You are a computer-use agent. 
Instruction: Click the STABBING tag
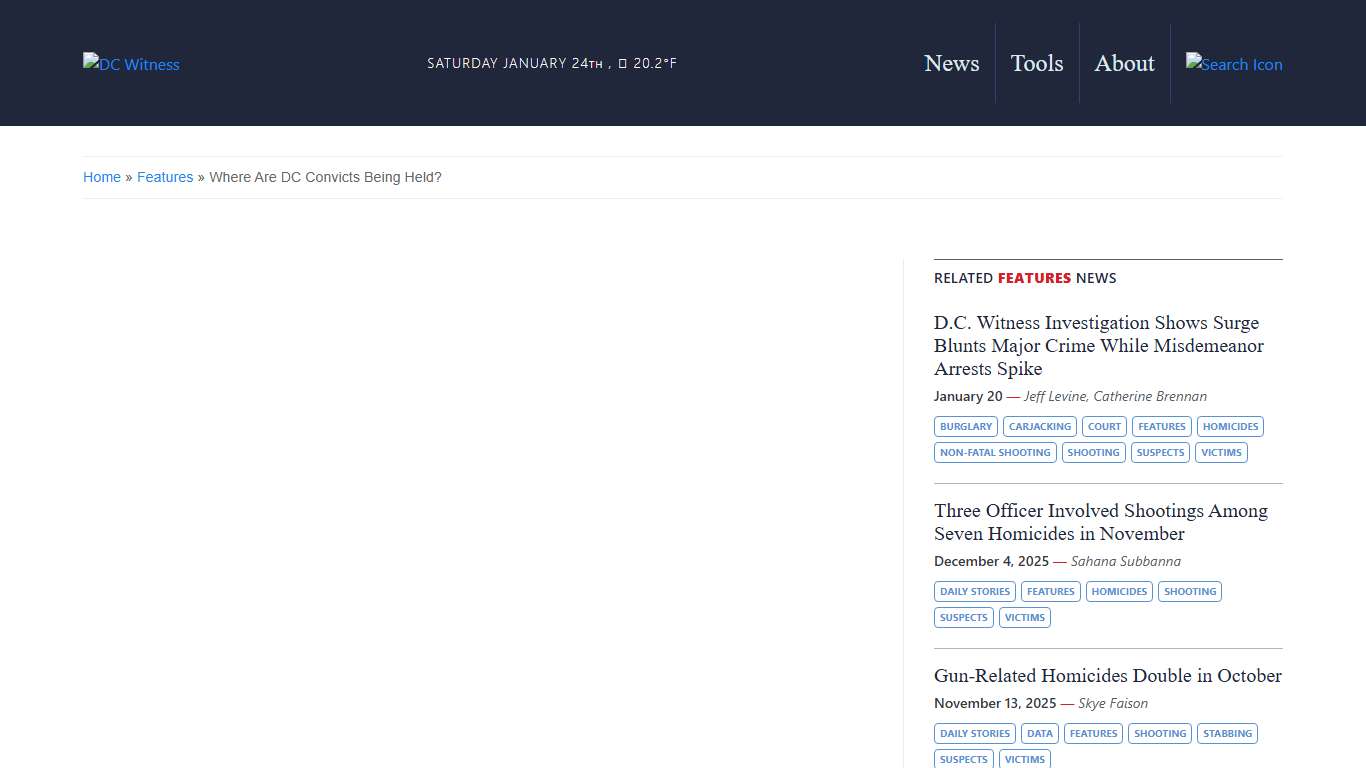1227,734
